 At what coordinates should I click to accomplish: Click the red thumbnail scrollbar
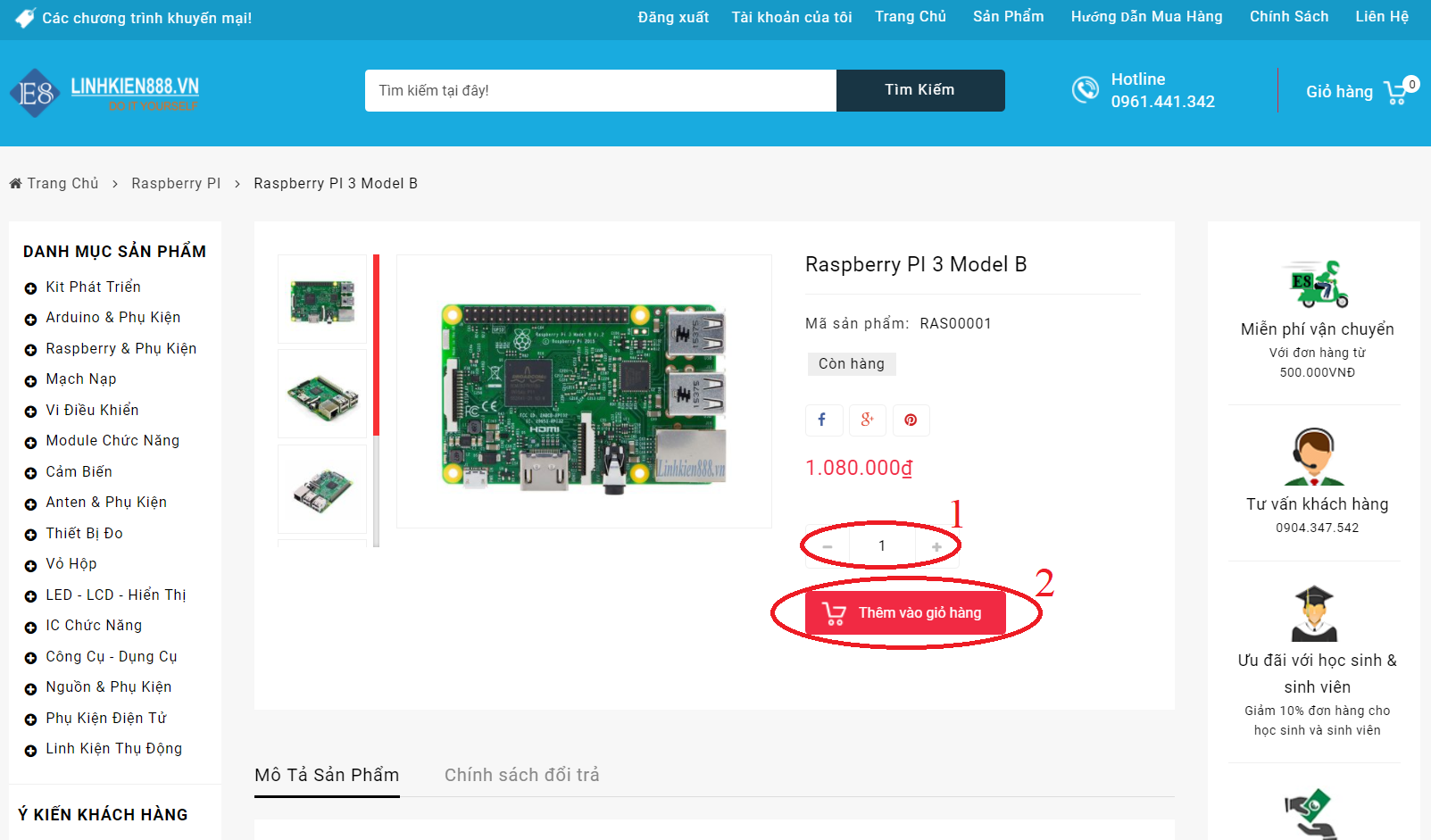tap(377, 345)
